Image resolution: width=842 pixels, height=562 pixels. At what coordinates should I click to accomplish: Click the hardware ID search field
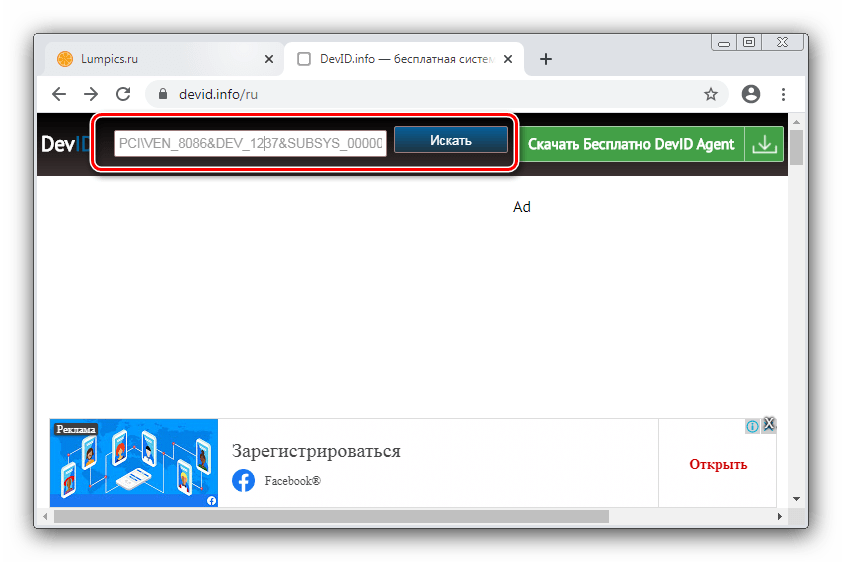tap(250, 143)
